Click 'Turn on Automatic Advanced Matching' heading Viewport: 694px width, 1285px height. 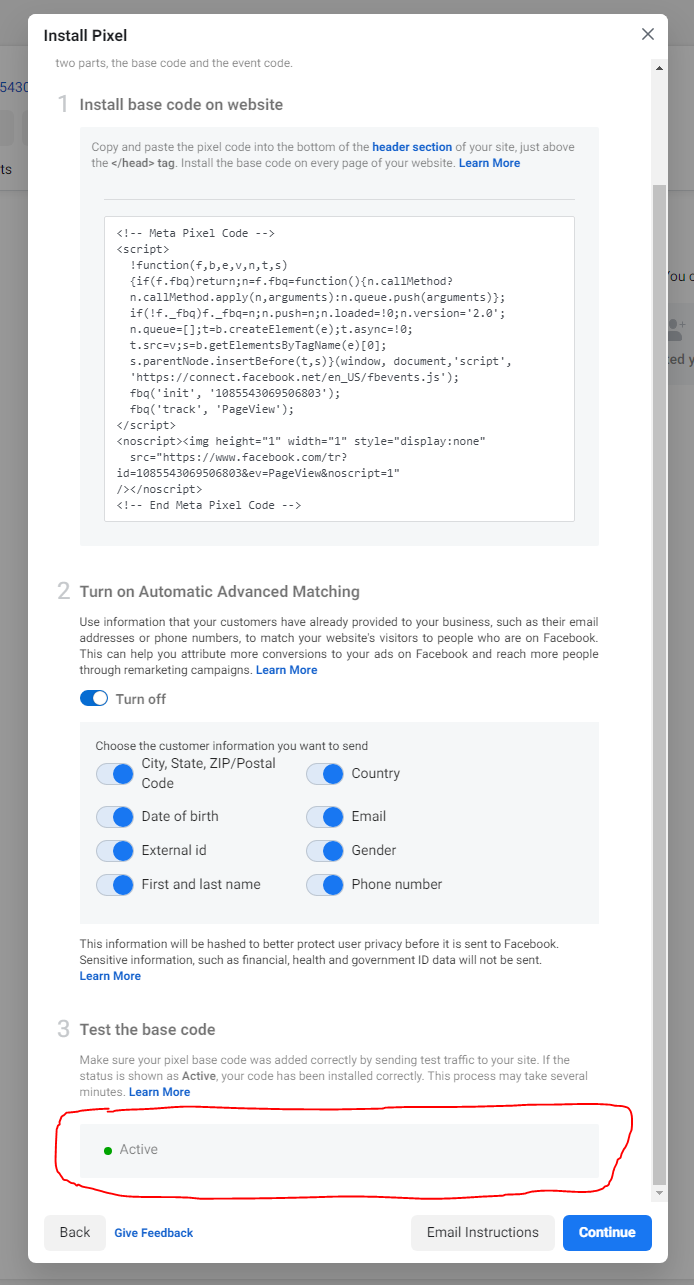[x=220, y=592]
